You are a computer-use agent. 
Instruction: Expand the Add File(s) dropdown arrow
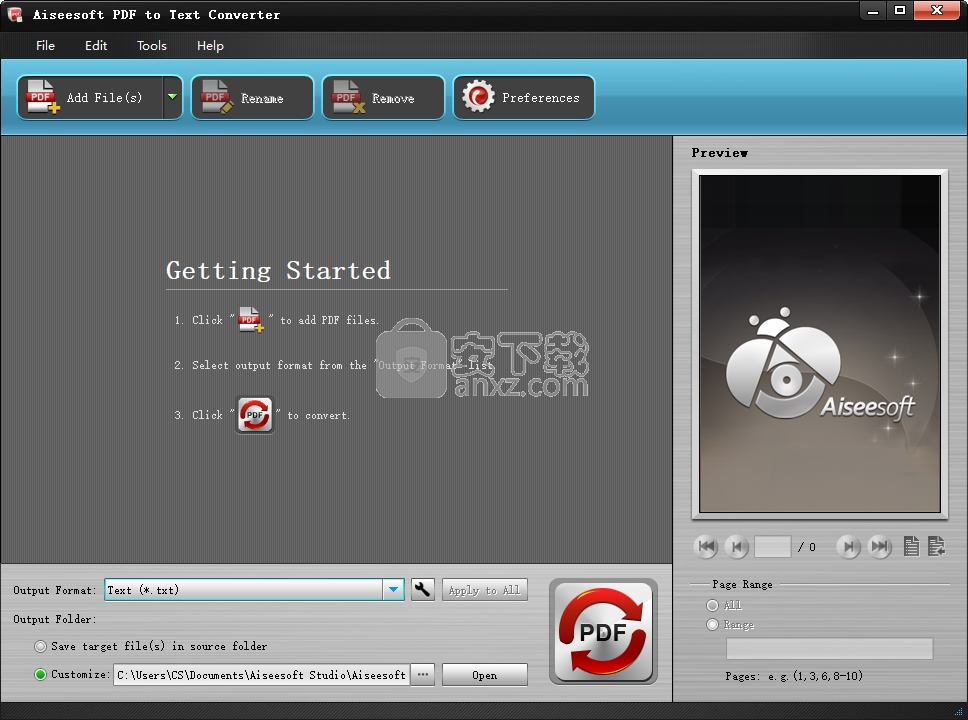pos(173,98)
